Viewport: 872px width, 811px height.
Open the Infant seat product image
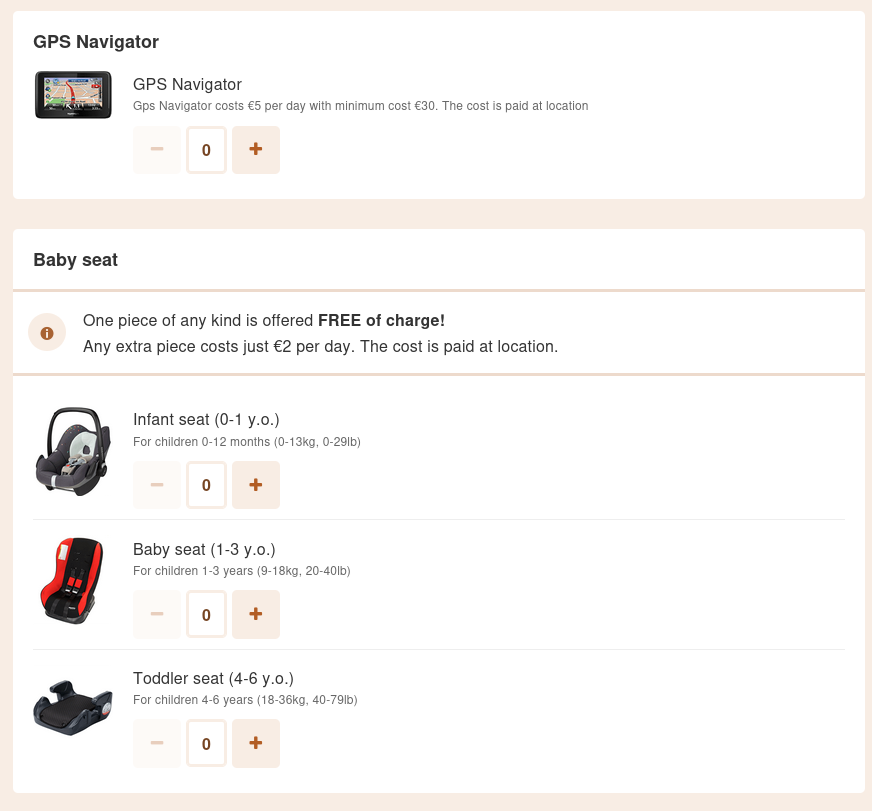[73, 451]
